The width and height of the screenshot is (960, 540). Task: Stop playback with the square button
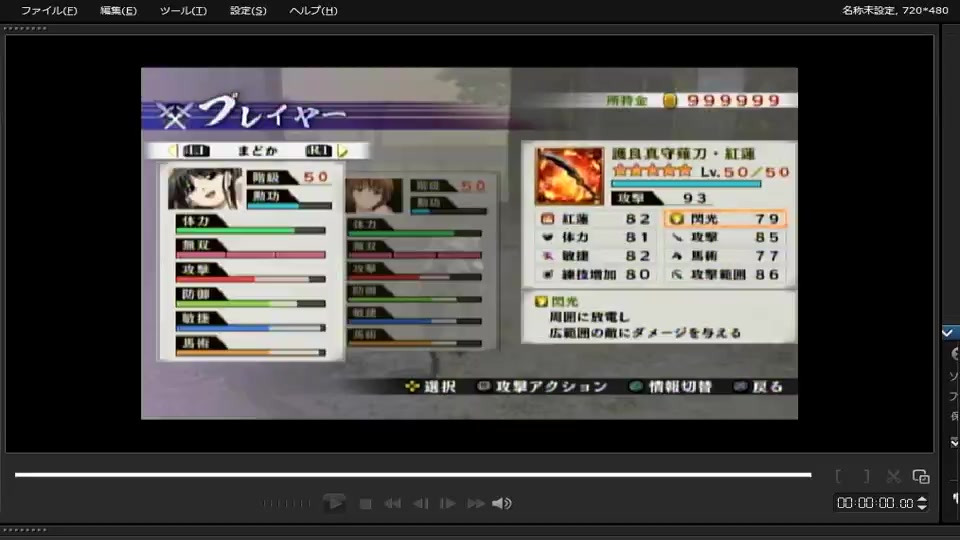coord(366,504)
